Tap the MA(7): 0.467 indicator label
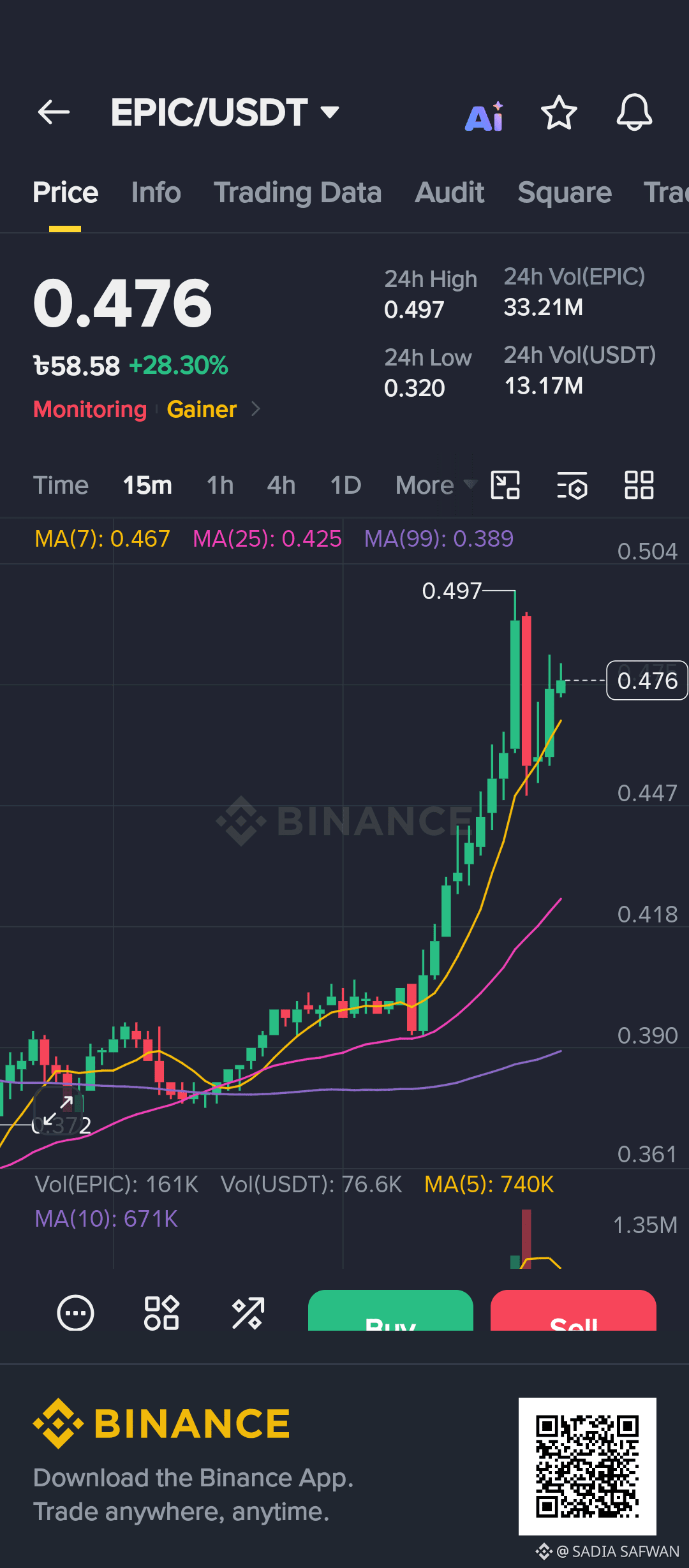Screen dimensions: 689x1568 pos(102,539)
